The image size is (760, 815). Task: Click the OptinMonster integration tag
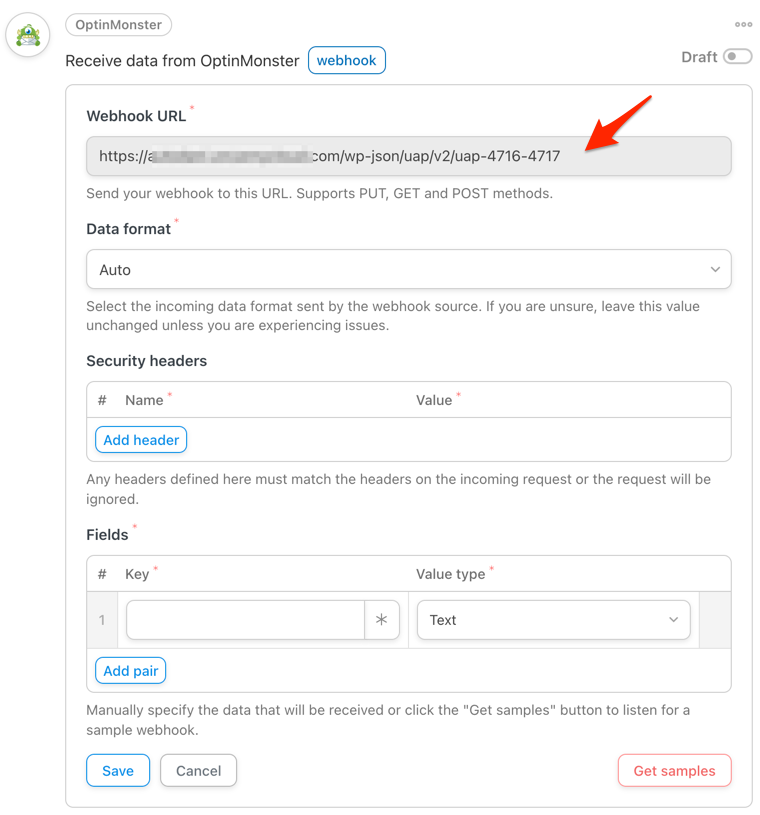pos(119,25)
